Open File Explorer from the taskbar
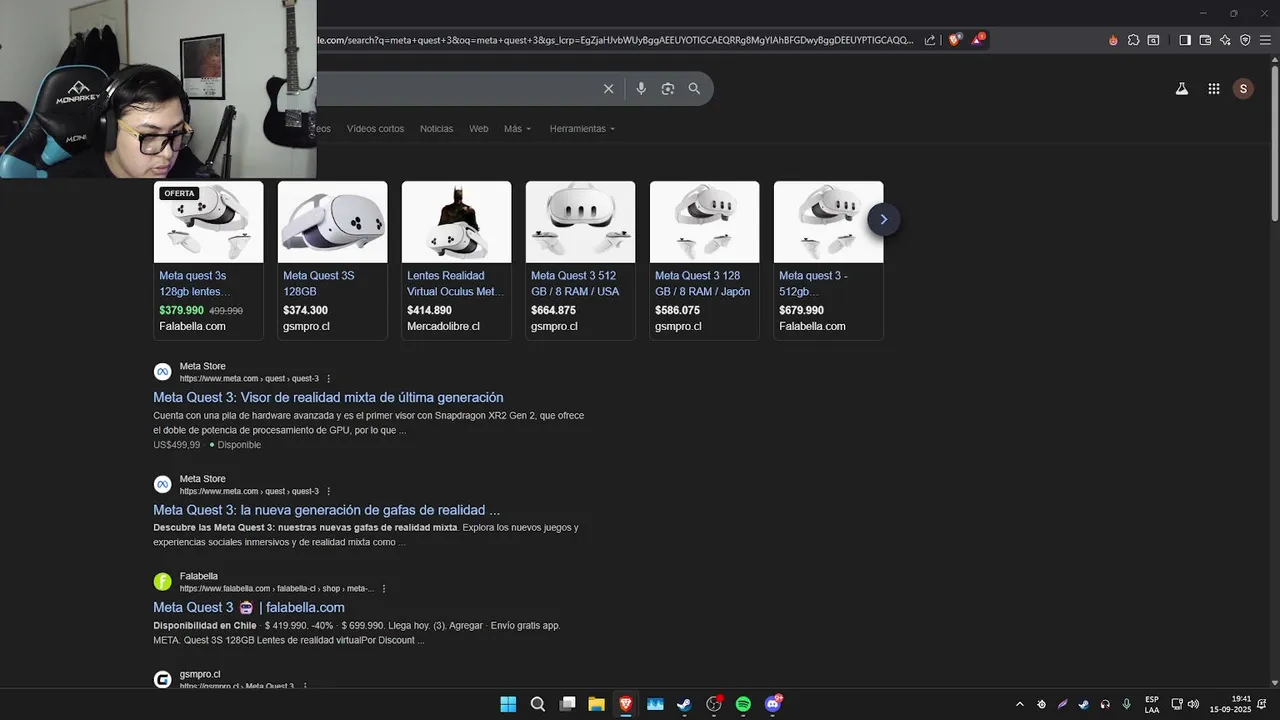This screenshot has width=1280, height=720. [x=596, y=704]
